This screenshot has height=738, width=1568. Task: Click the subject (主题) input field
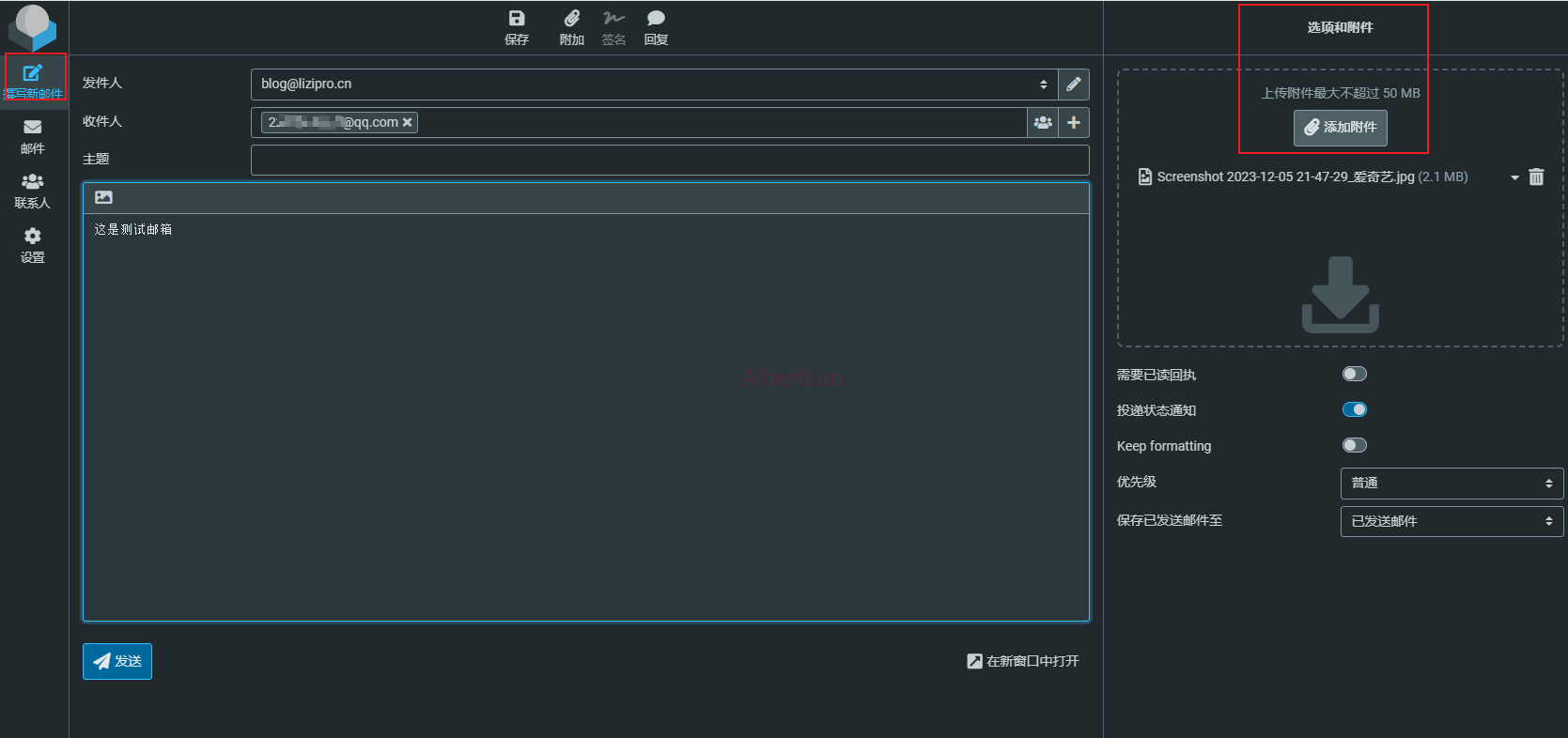670,160
